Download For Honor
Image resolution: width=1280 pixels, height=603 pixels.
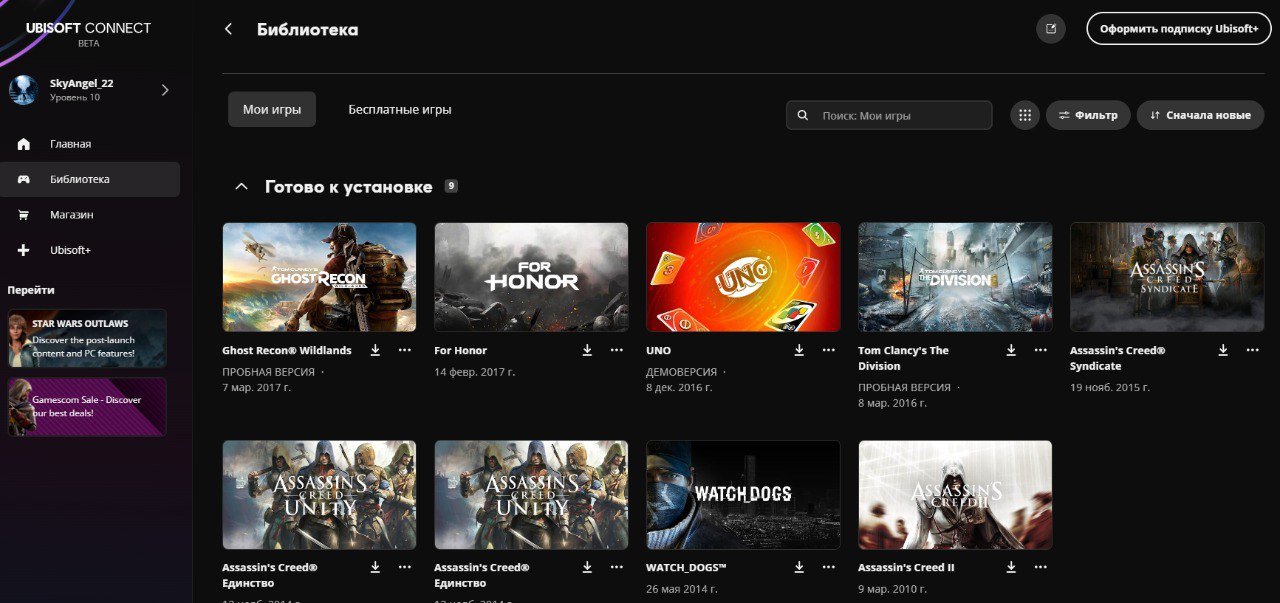587,350
